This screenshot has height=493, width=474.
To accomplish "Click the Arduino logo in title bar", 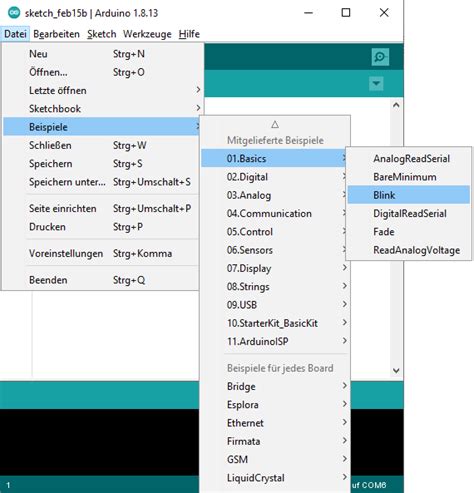I will click(14, 13).
